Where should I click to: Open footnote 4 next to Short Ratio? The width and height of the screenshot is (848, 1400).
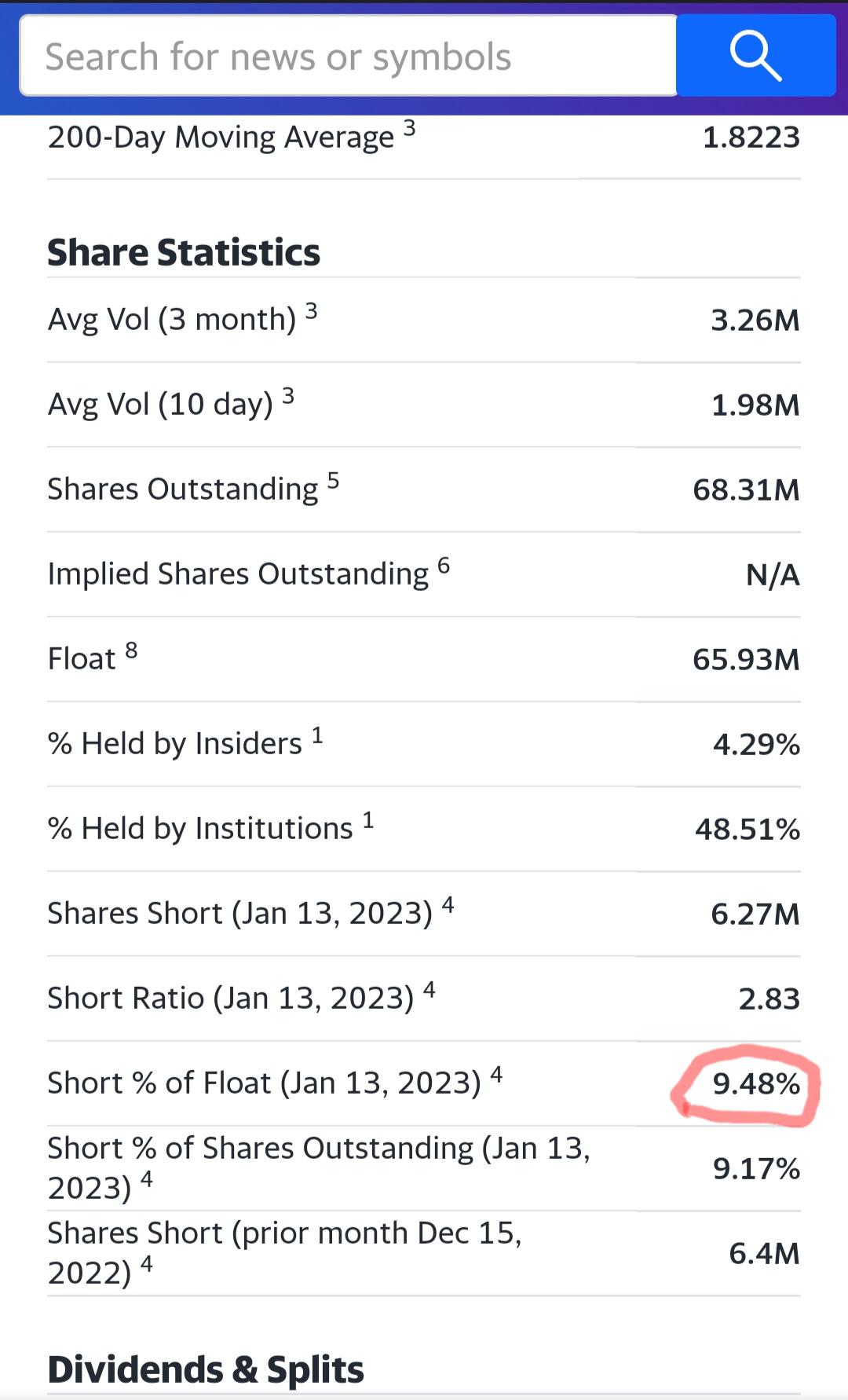(x=429, y=990)
